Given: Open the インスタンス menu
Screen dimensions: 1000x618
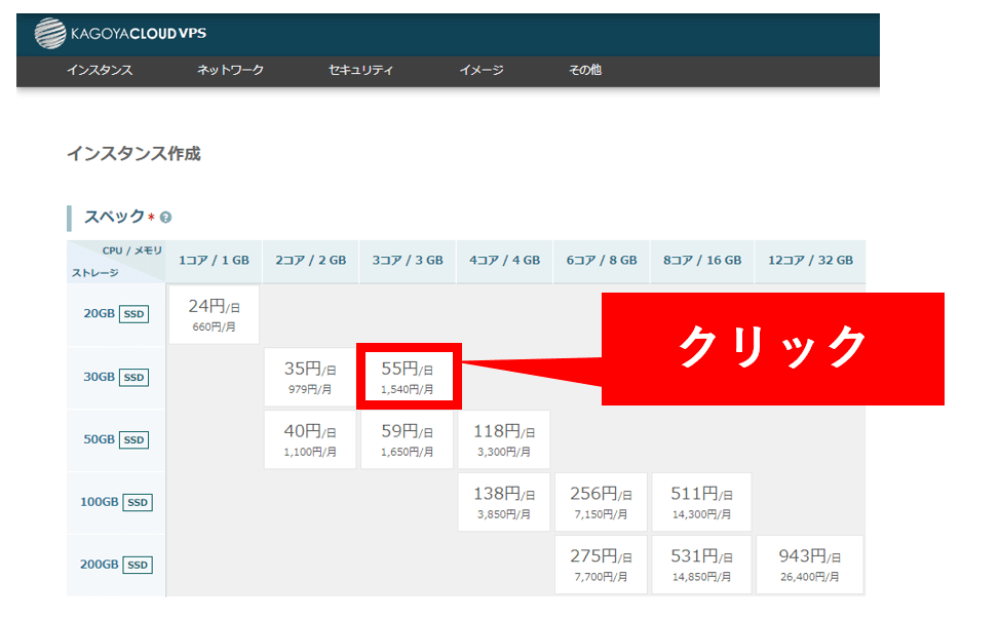Looking at the screenshot, I should (100, 70).
